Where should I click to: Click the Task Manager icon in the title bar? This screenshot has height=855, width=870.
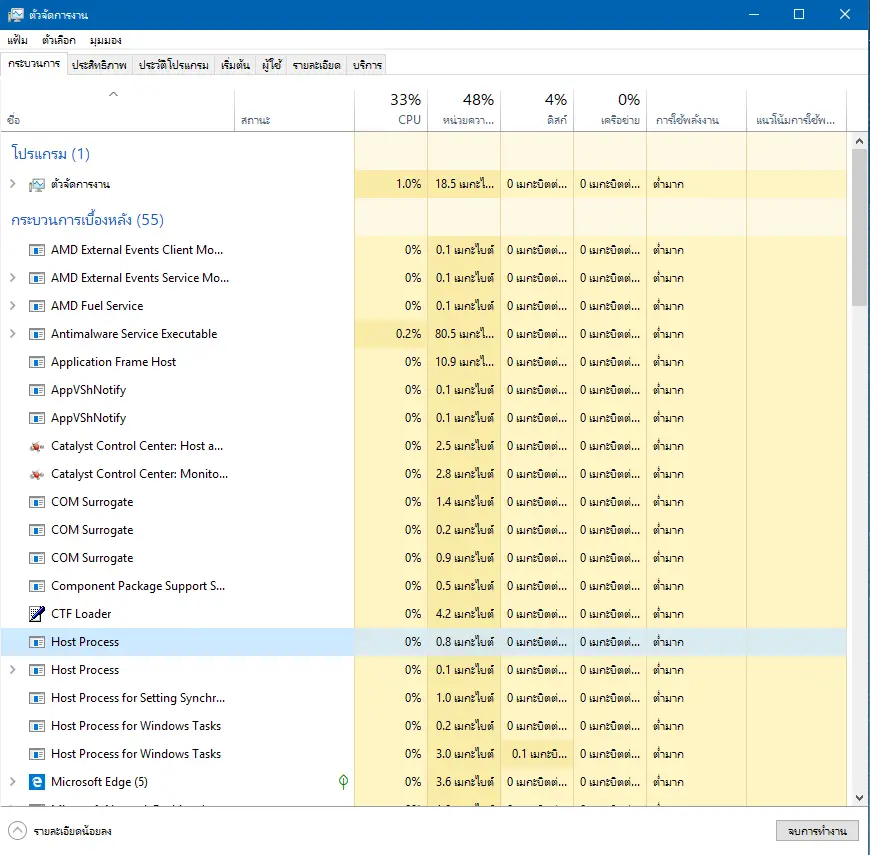(16, 14)
